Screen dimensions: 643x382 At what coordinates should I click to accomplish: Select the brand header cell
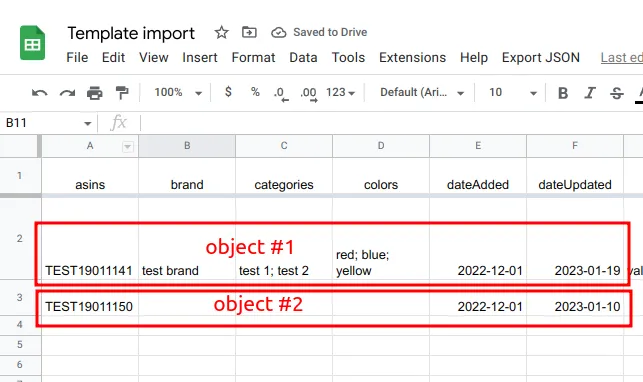tap(187, 176)
